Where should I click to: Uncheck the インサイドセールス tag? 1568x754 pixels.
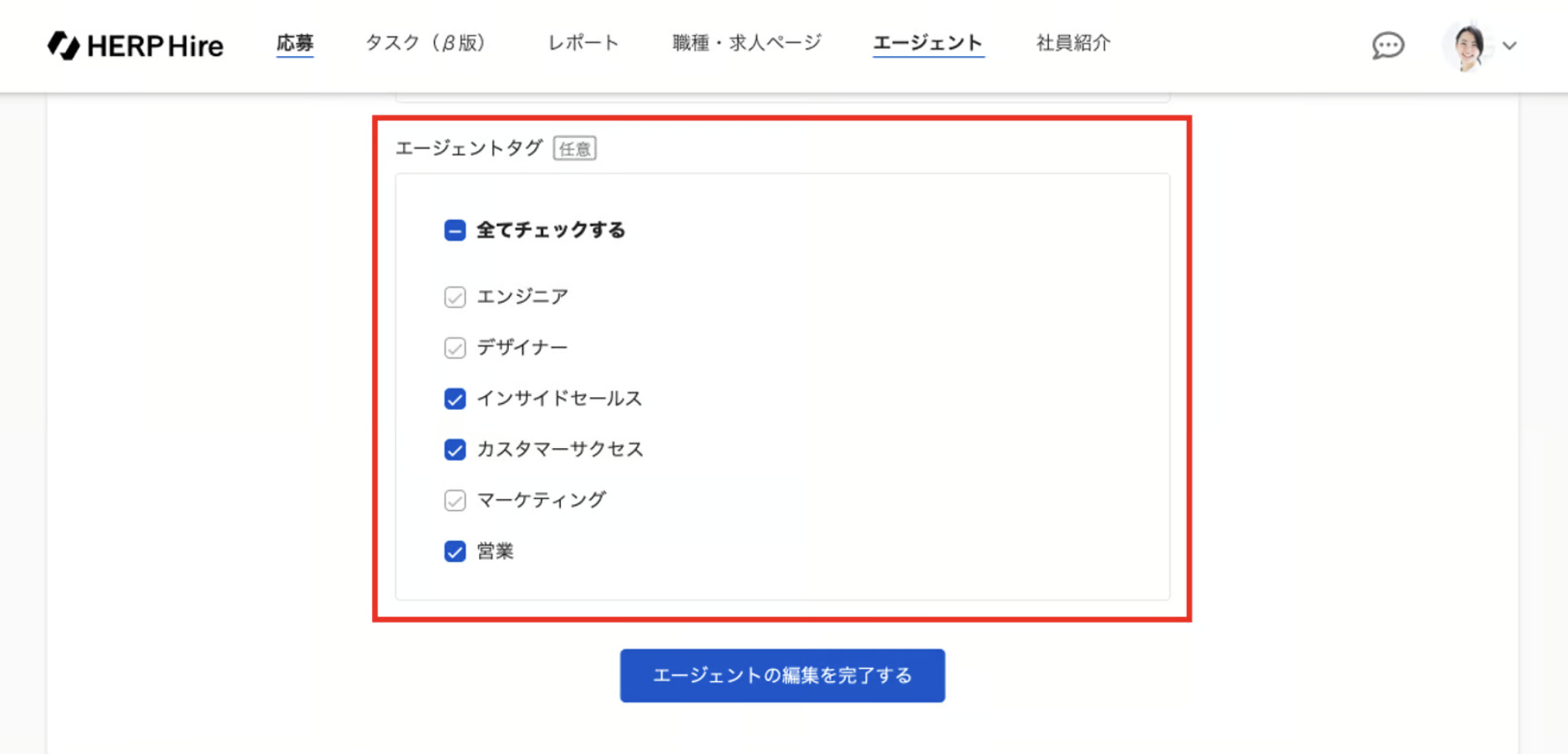pyautogui.click(x=455, y=399)
